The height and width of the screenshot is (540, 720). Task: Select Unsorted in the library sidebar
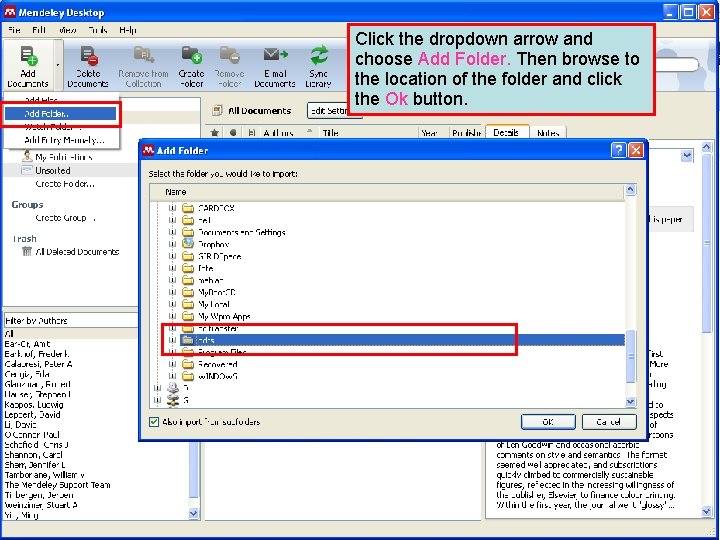tap(53, 170)
